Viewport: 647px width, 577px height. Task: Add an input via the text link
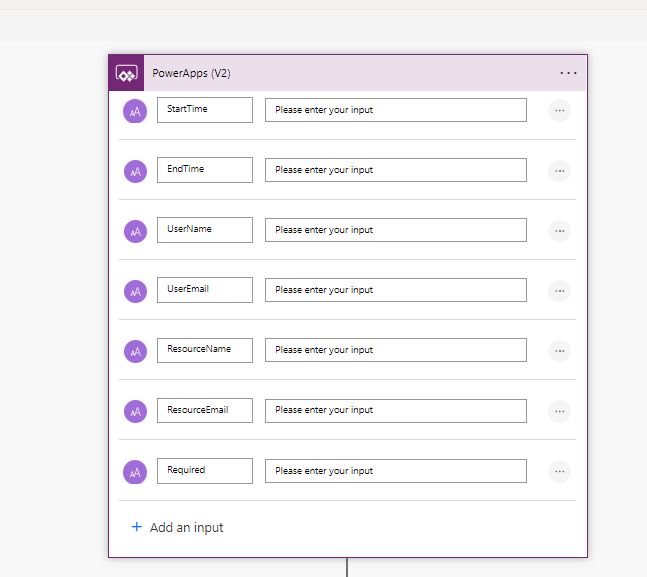[187, 527]
